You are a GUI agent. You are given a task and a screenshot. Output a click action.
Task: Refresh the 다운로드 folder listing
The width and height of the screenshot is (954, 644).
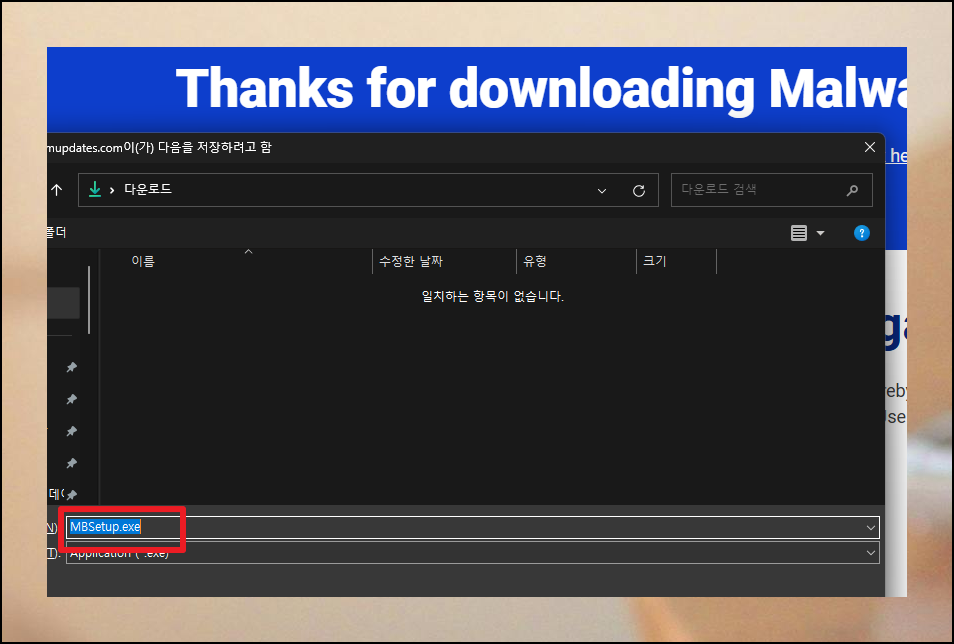tap(639, 191)
